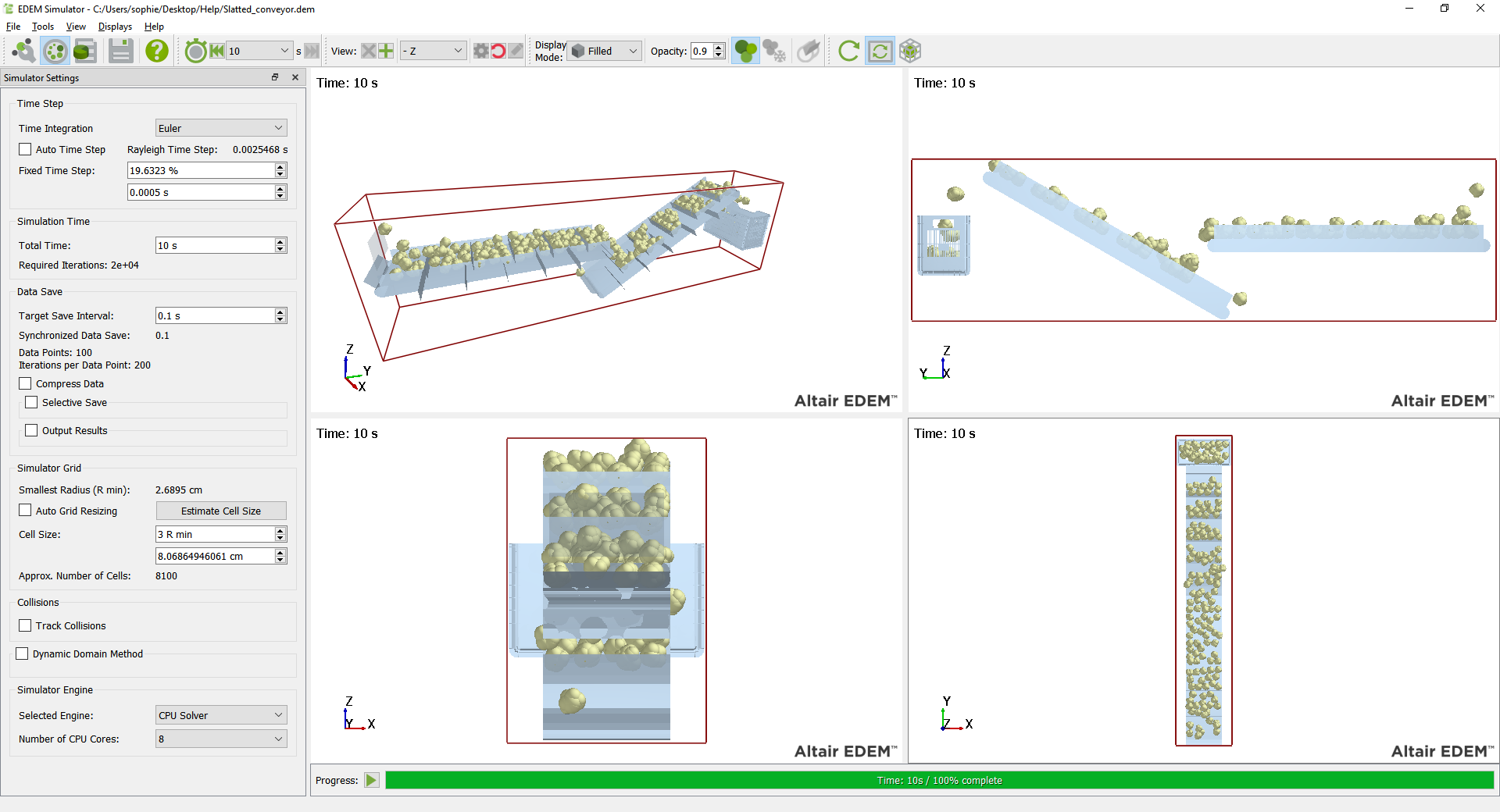Click the green question mark help icon
Screen dimensions: 1500x812
click(x=157, y=52)
